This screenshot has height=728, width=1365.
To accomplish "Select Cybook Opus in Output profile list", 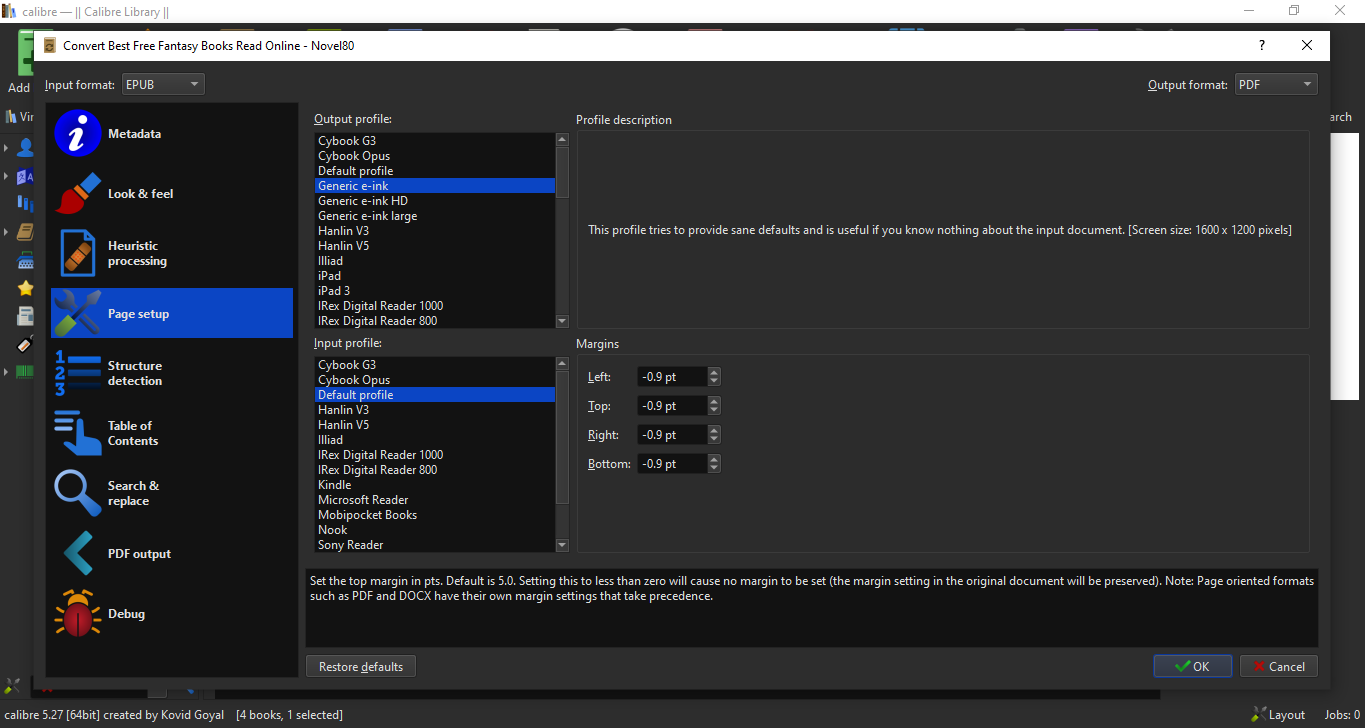I will (x=435, y=156).
